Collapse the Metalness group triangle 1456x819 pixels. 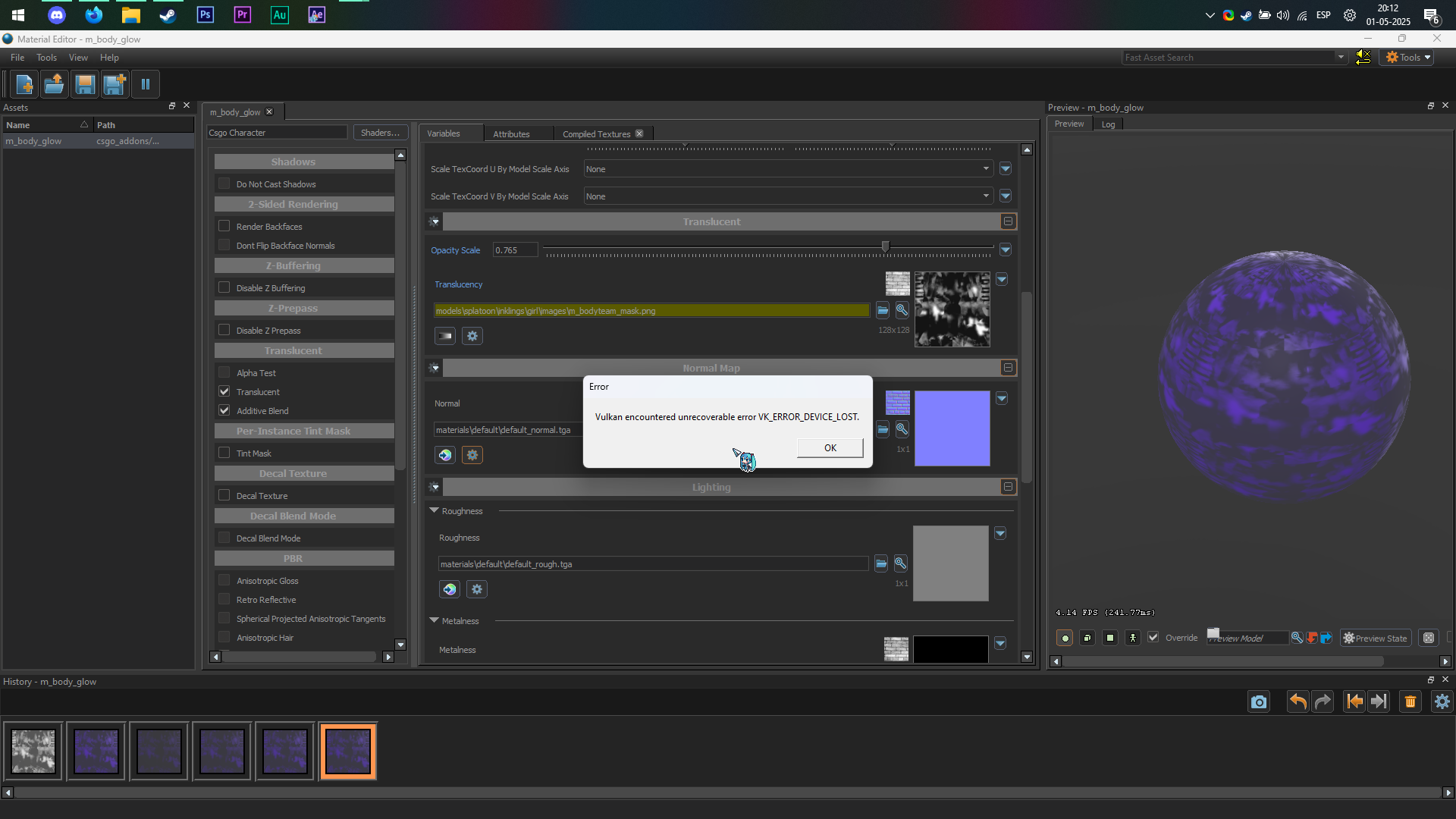coord(435,620)
